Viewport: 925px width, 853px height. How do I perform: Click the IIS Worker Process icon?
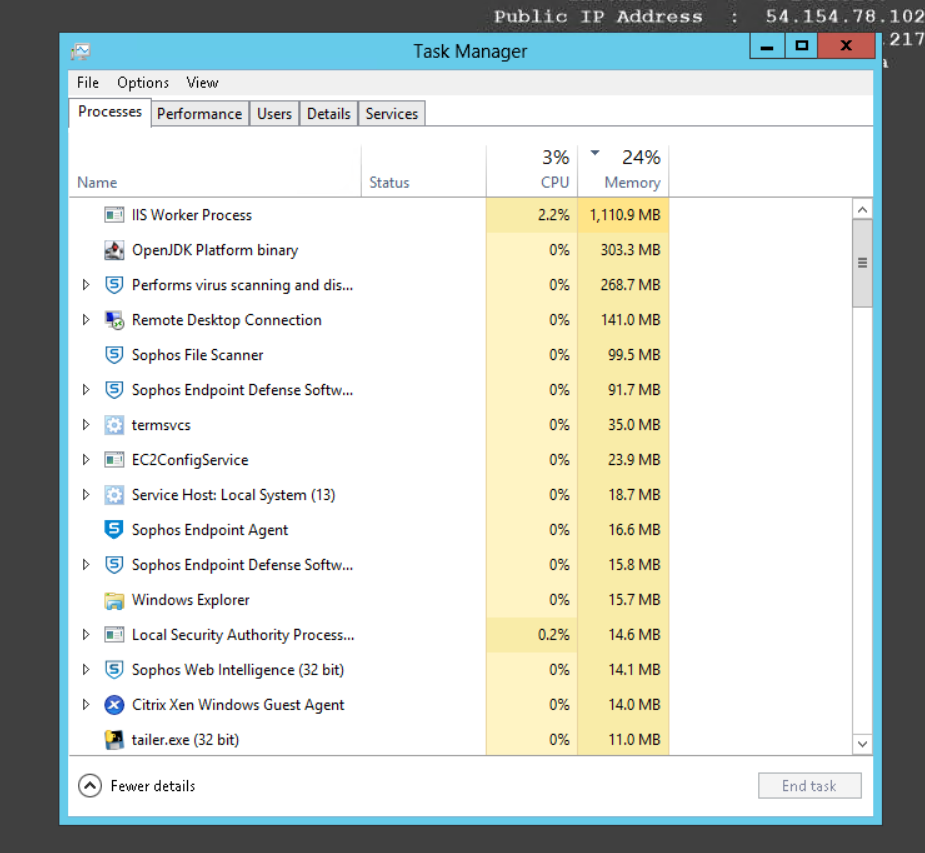coord(114,215)
